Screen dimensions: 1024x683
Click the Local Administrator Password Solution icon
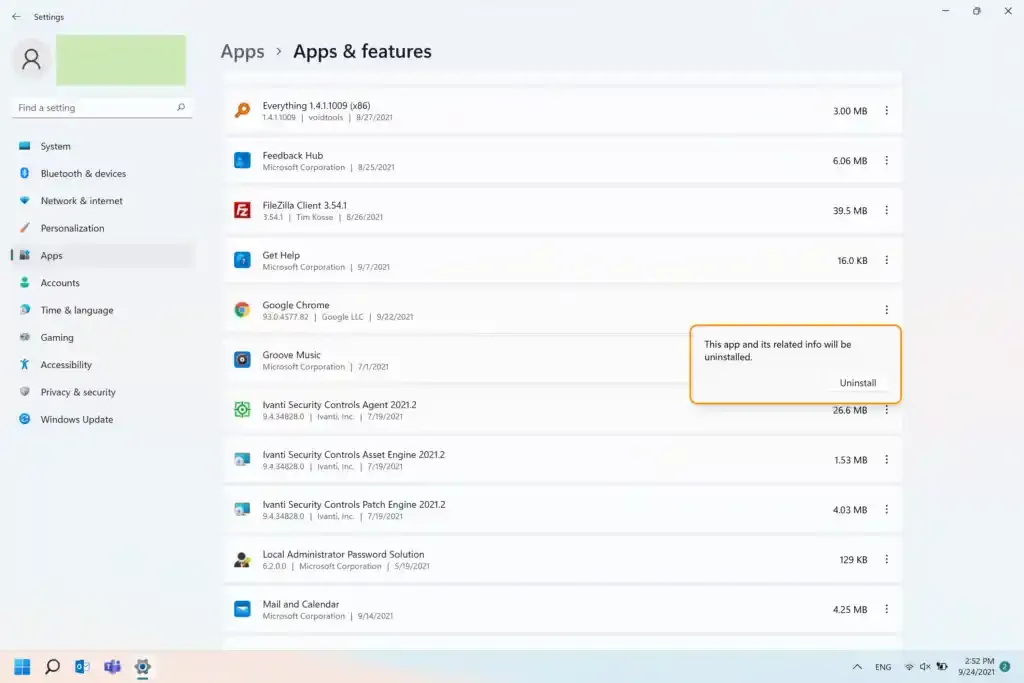[x=242, y=559]
